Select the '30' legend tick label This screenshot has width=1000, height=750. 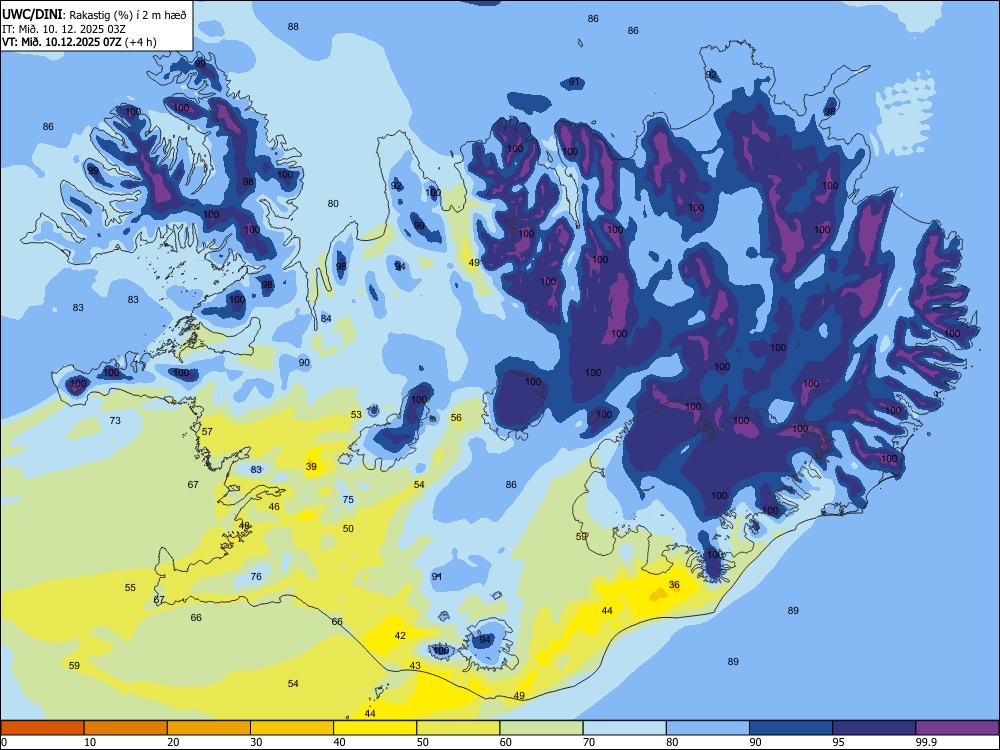point(256,742)
